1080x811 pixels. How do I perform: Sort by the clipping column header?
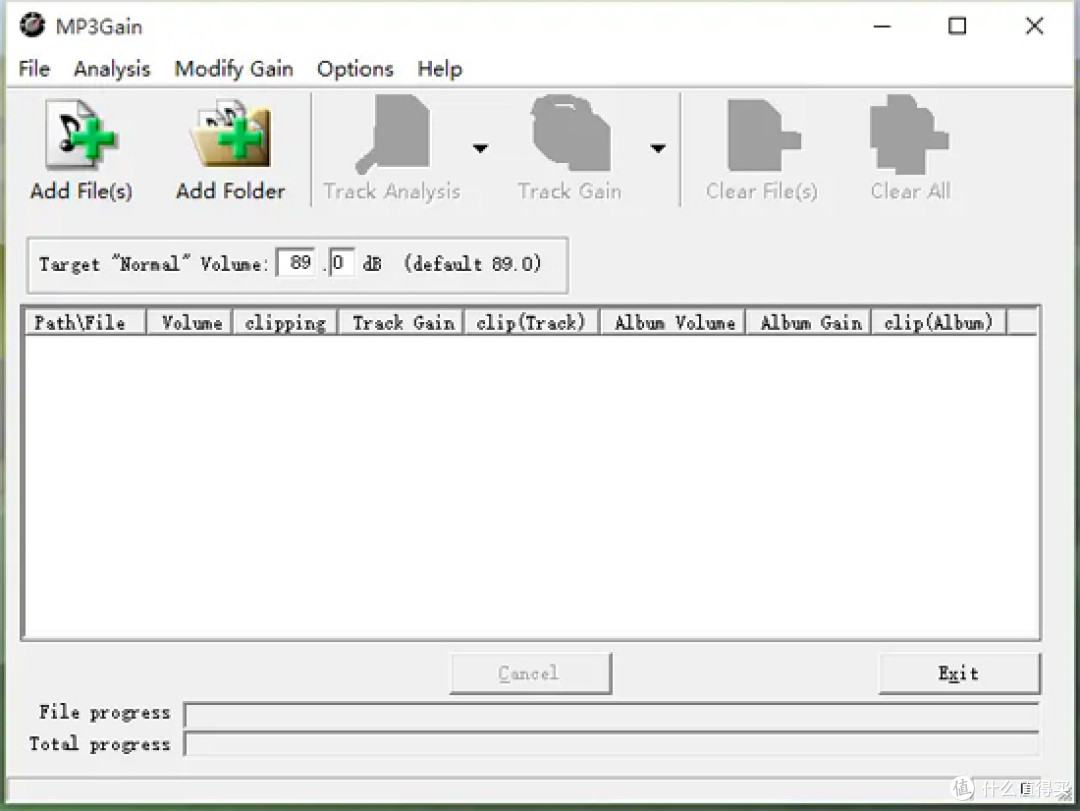[285, 322]
